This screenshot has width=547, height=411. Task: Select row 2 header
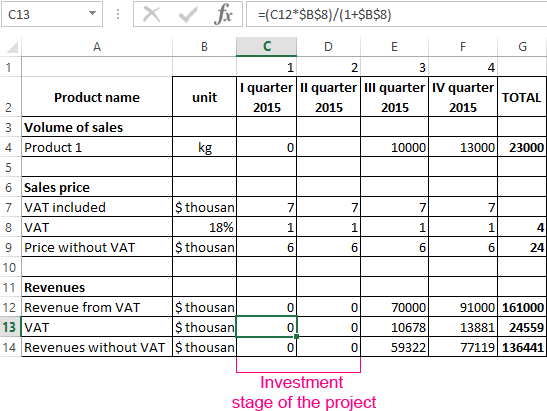[10, 97]
